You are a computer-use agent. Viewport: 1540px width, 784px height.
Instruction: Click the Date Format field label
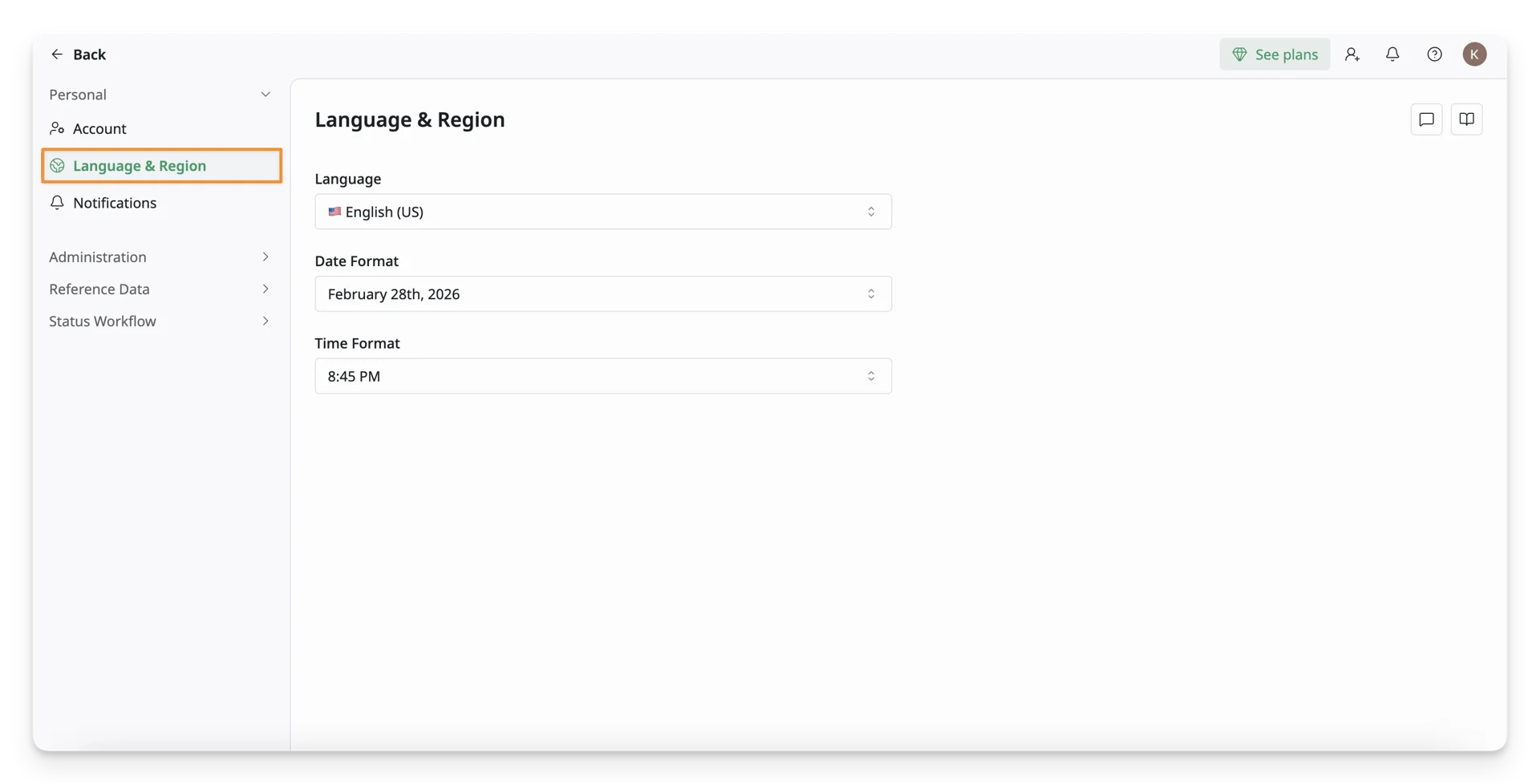tap(356, 261)
